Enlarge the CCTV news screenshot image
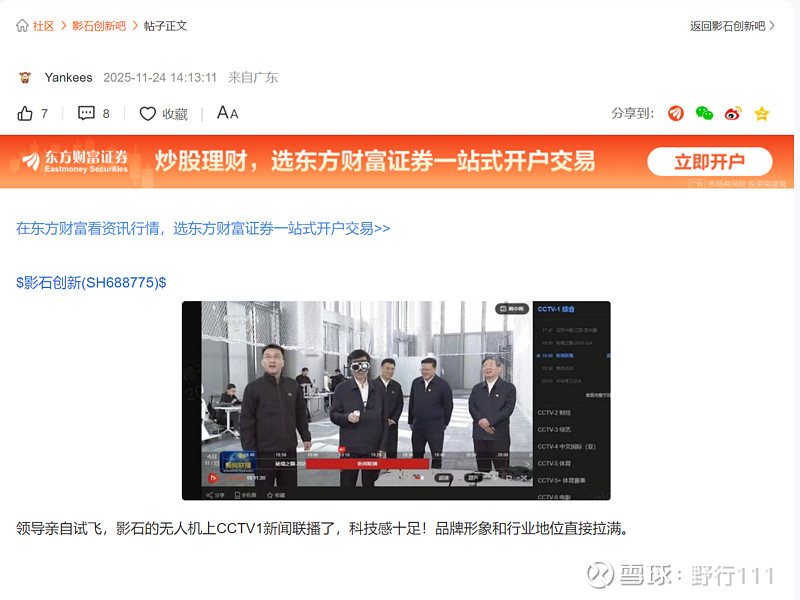Image resolution: width=800 pixels, height=600 pixels. 396,401
